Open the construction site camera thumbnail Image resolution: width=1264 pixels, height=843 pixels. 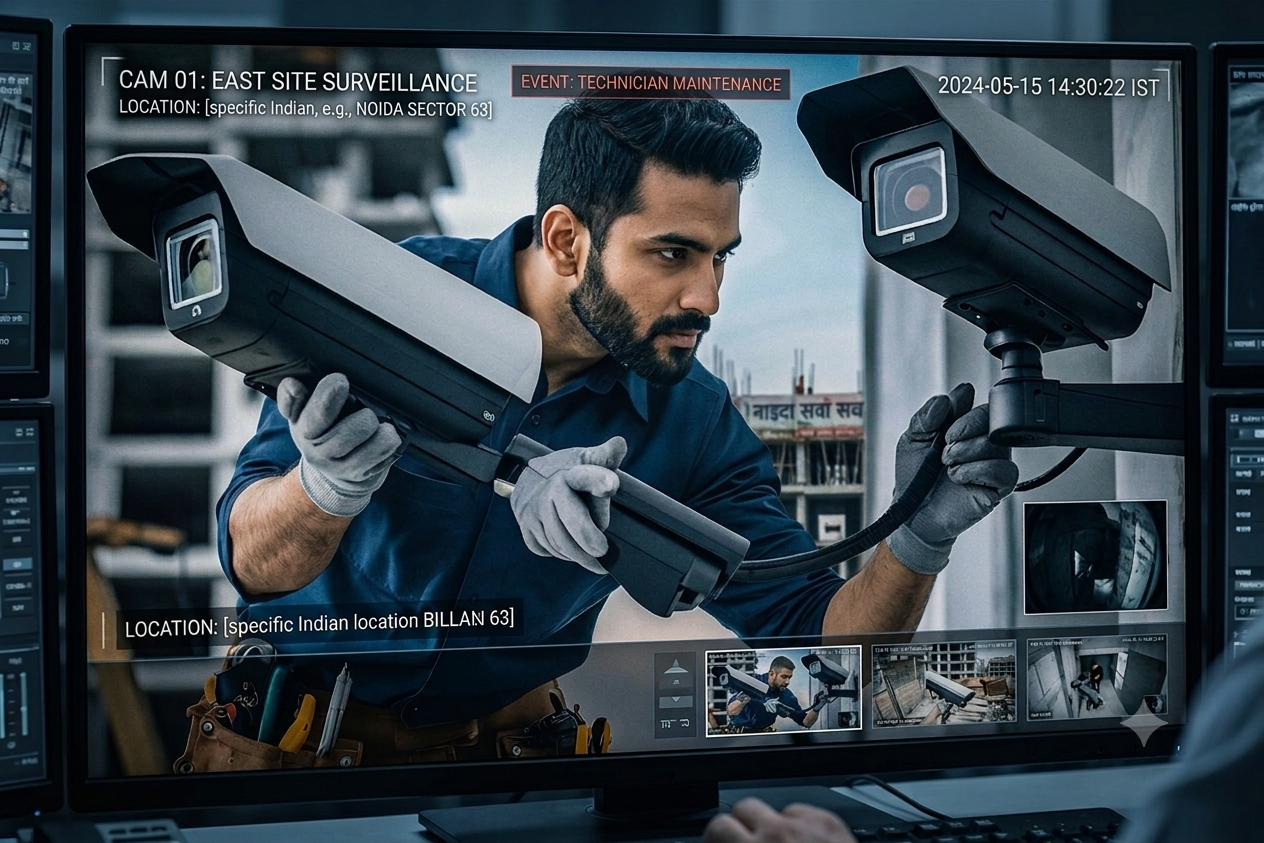944,683
